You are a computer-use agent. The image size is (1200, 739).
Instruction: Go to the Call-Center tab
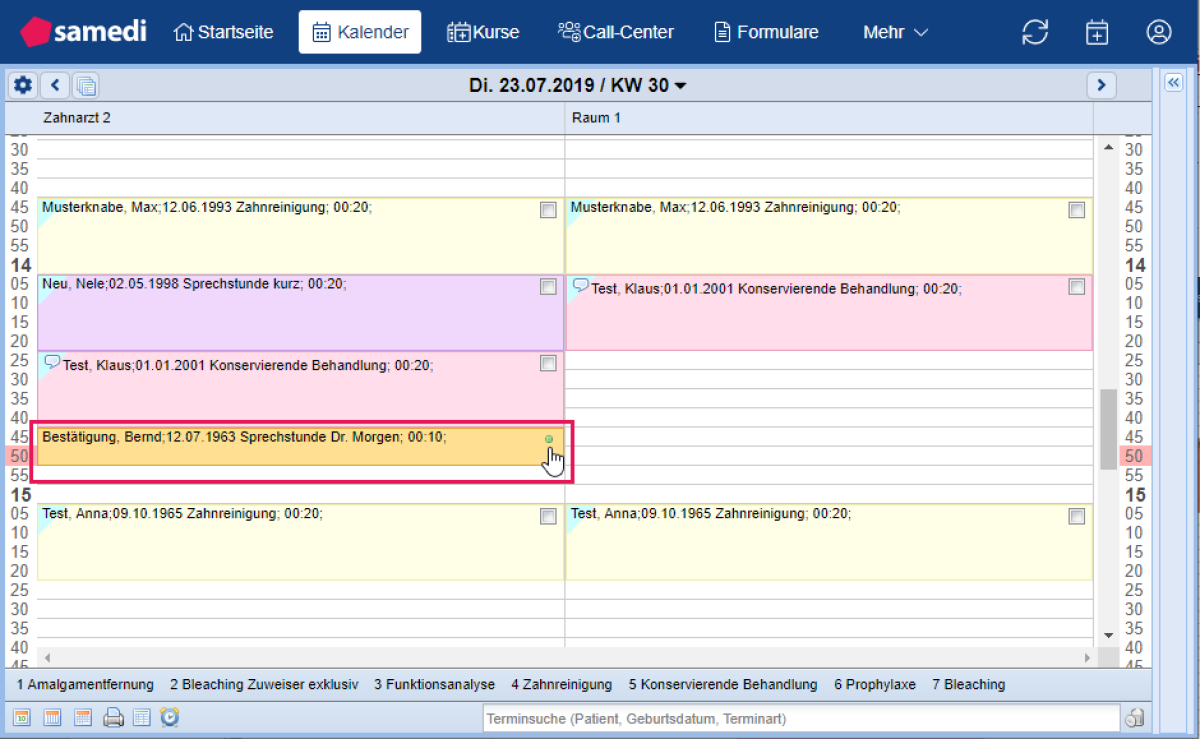616,32
